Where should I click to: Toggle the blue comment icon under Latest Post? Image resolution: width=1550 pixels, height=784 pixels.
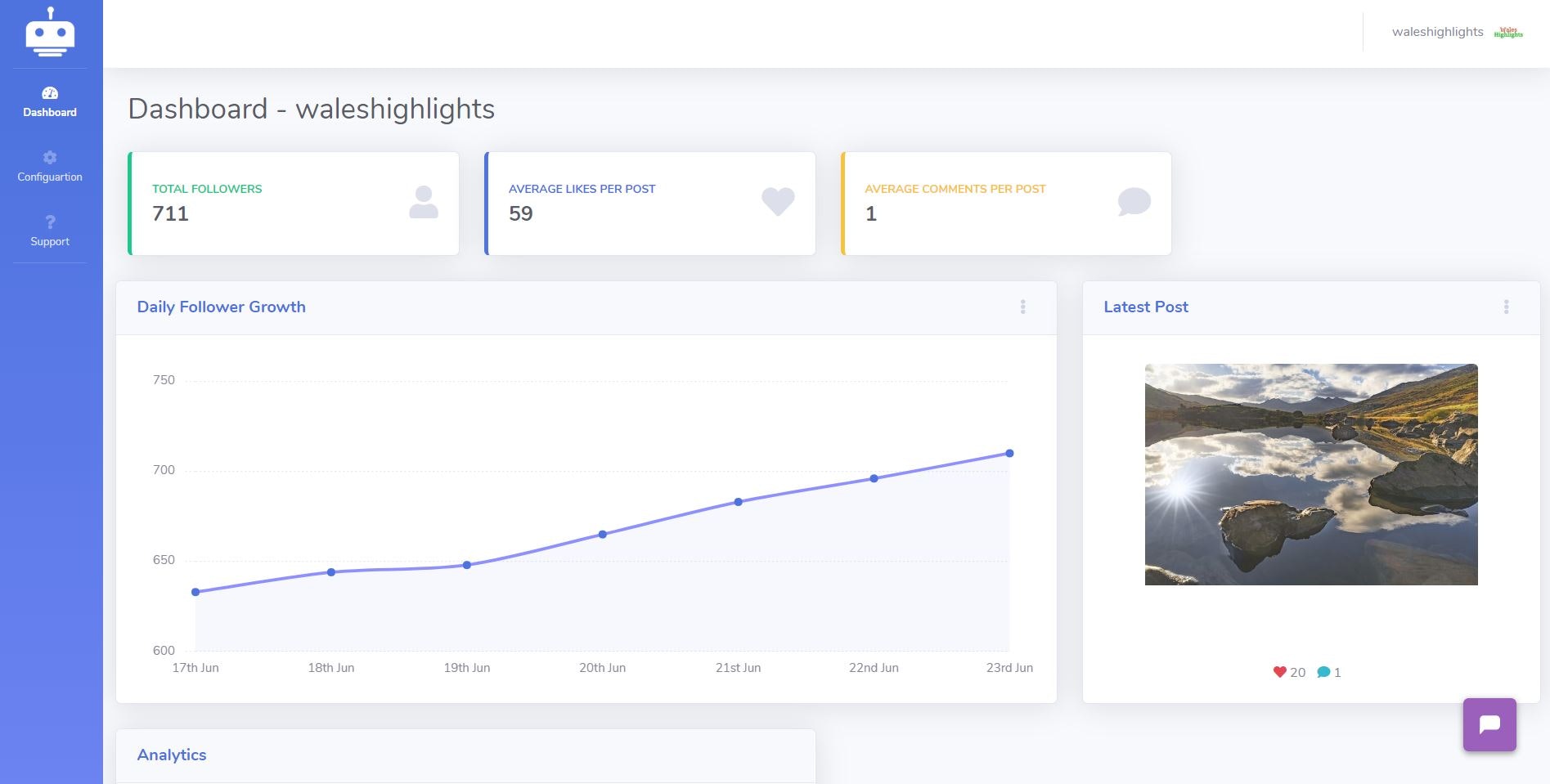(x=1325, y=672)
